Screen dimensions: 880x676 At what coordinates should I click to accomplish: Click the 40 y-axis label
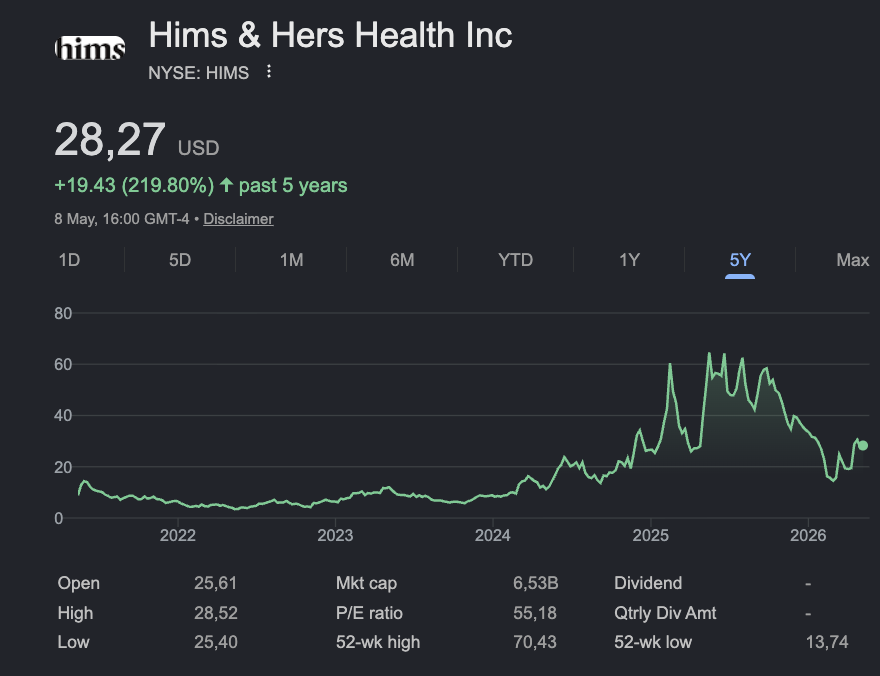(x=63, y=416)
